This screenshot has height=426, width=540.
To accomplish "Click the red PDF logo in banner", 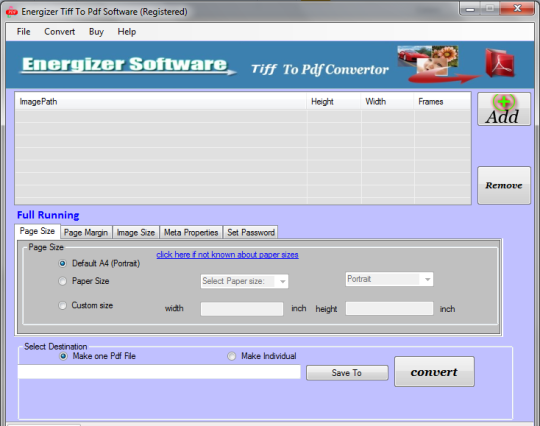I will [500, 63].
